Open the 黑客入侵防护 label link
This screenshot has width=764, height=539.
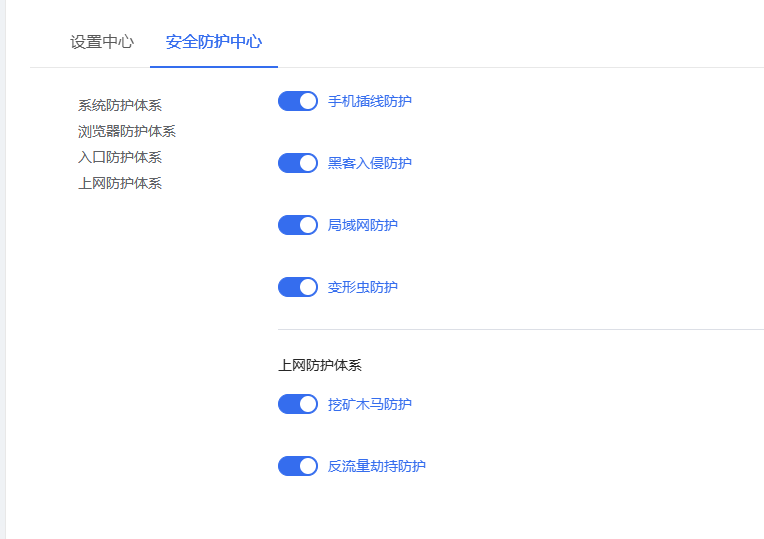370,163
